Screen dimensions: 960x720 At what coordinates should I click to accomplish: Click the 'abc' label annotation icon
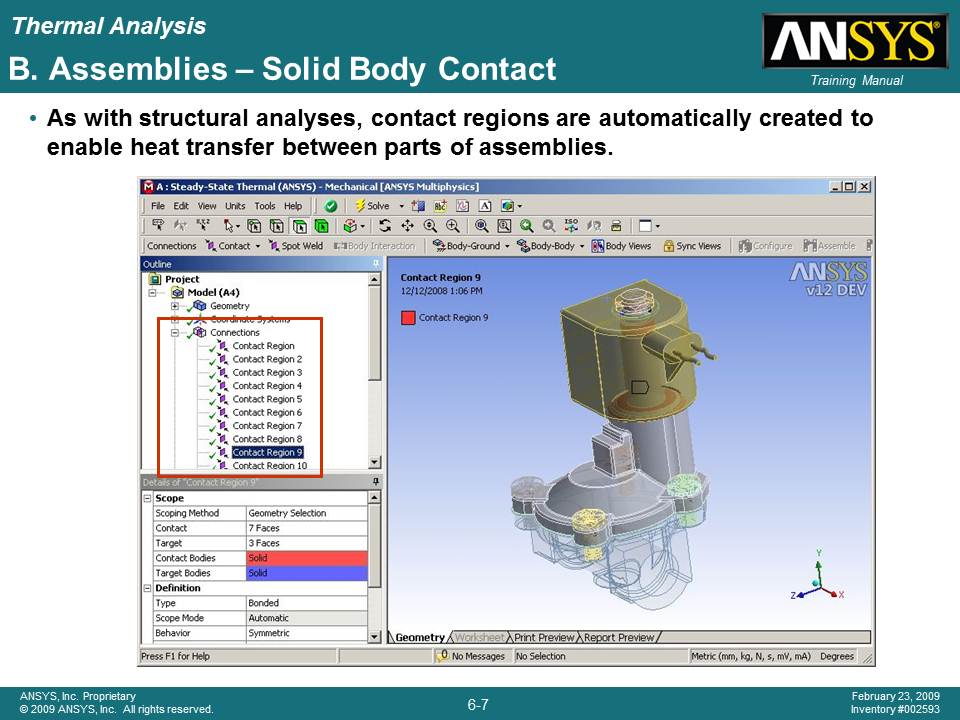point(440,206)
